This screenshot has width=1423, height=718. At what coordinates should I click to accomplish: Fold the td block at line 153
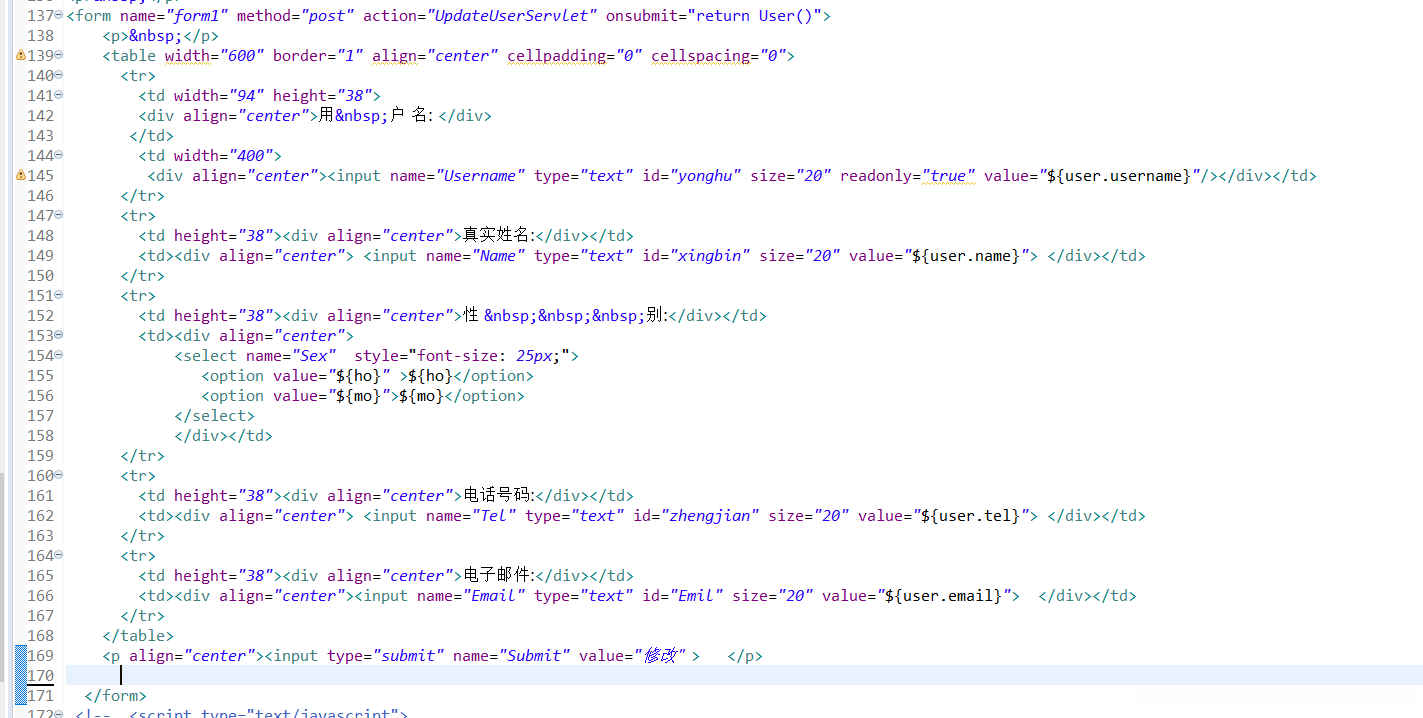pyautogui.click(x=58, y=335)
